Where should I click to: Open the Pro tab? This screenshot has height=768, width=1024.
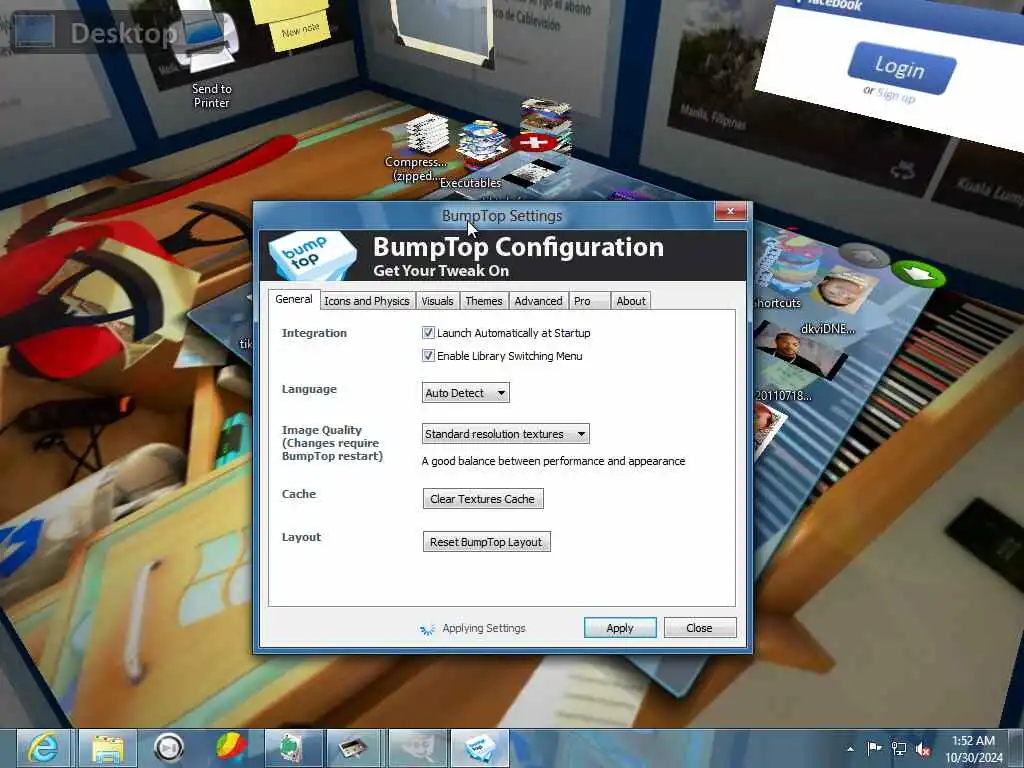tap(590, 301)
